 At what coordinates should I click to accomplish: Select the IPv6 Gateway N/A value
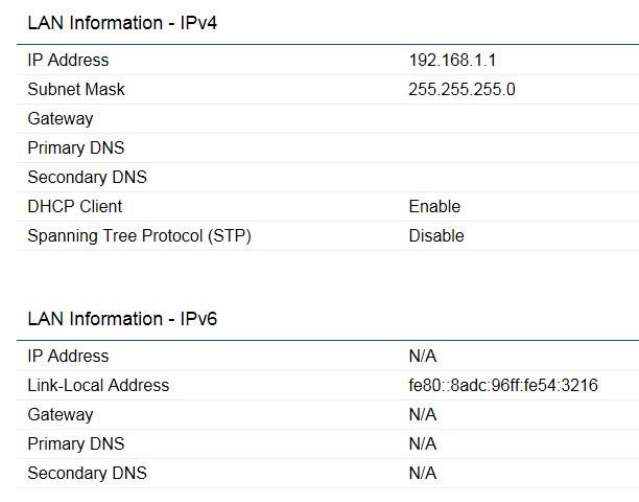pyautogui.click(x=423, y=415)
